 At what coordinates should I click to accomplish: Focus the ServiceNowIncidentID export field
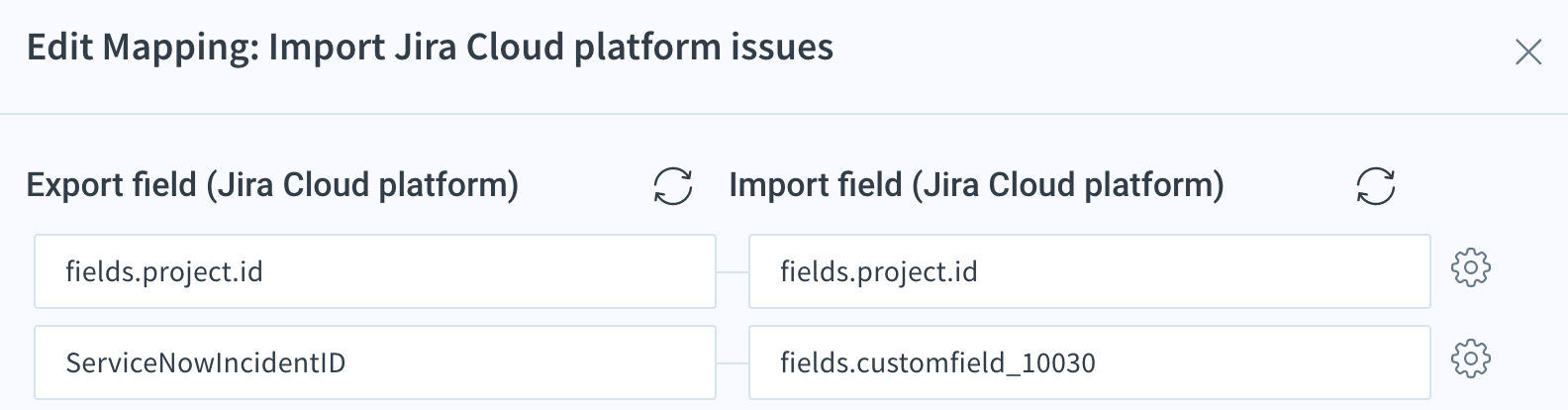[375, 362]
